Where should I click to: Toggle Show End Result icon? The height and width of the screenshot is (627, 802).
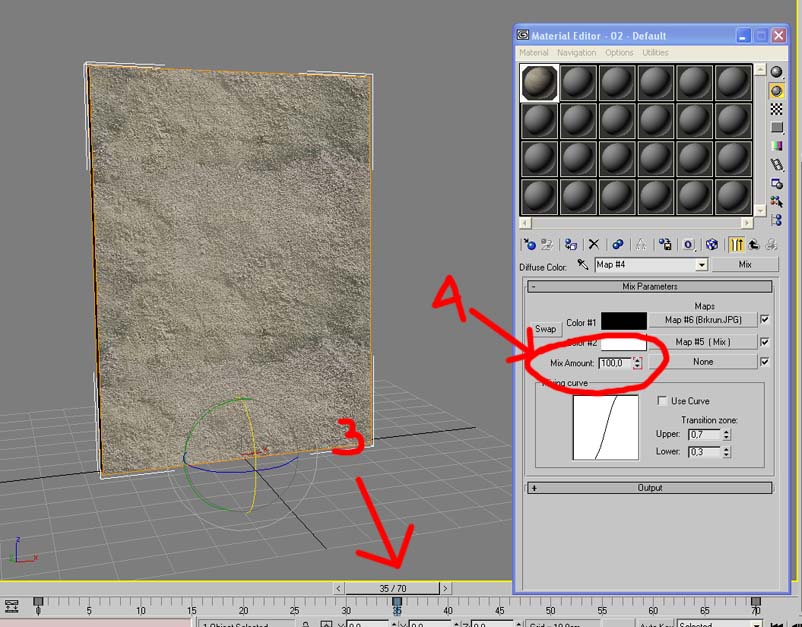point(736,244)
